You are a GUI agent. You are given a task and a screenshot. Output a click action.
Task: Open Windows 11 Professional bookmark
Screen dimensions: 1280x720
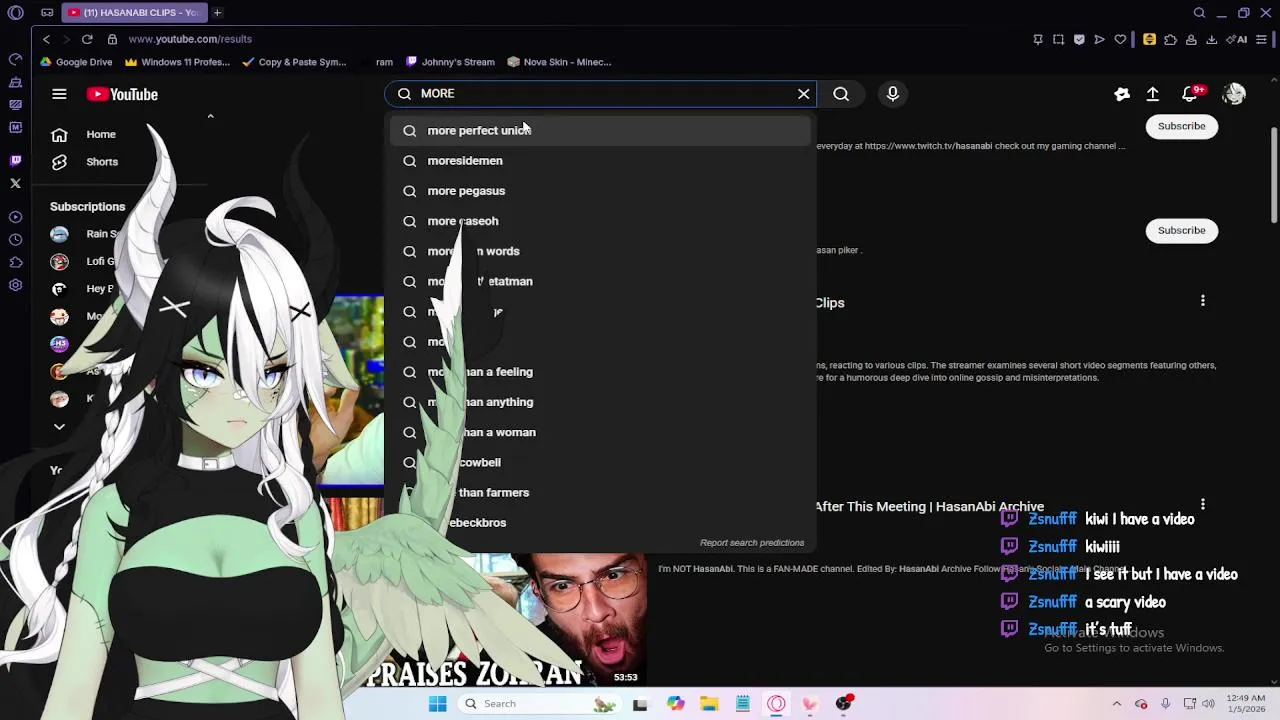[177, 62]
